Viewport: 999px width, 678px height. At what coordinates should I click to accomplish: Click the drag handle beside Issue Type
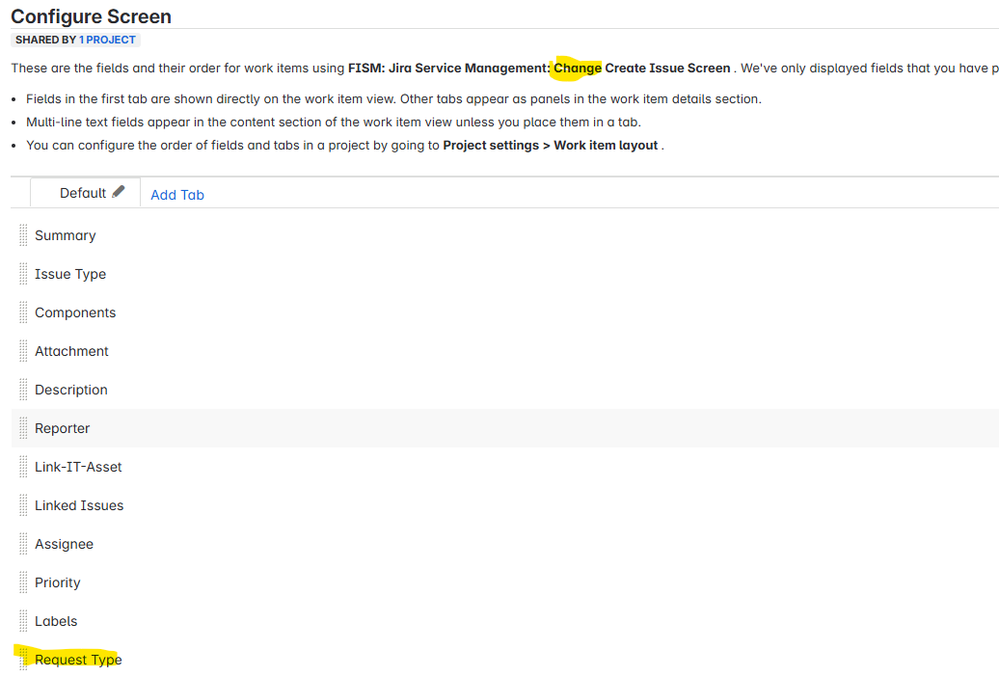[23, 274]
